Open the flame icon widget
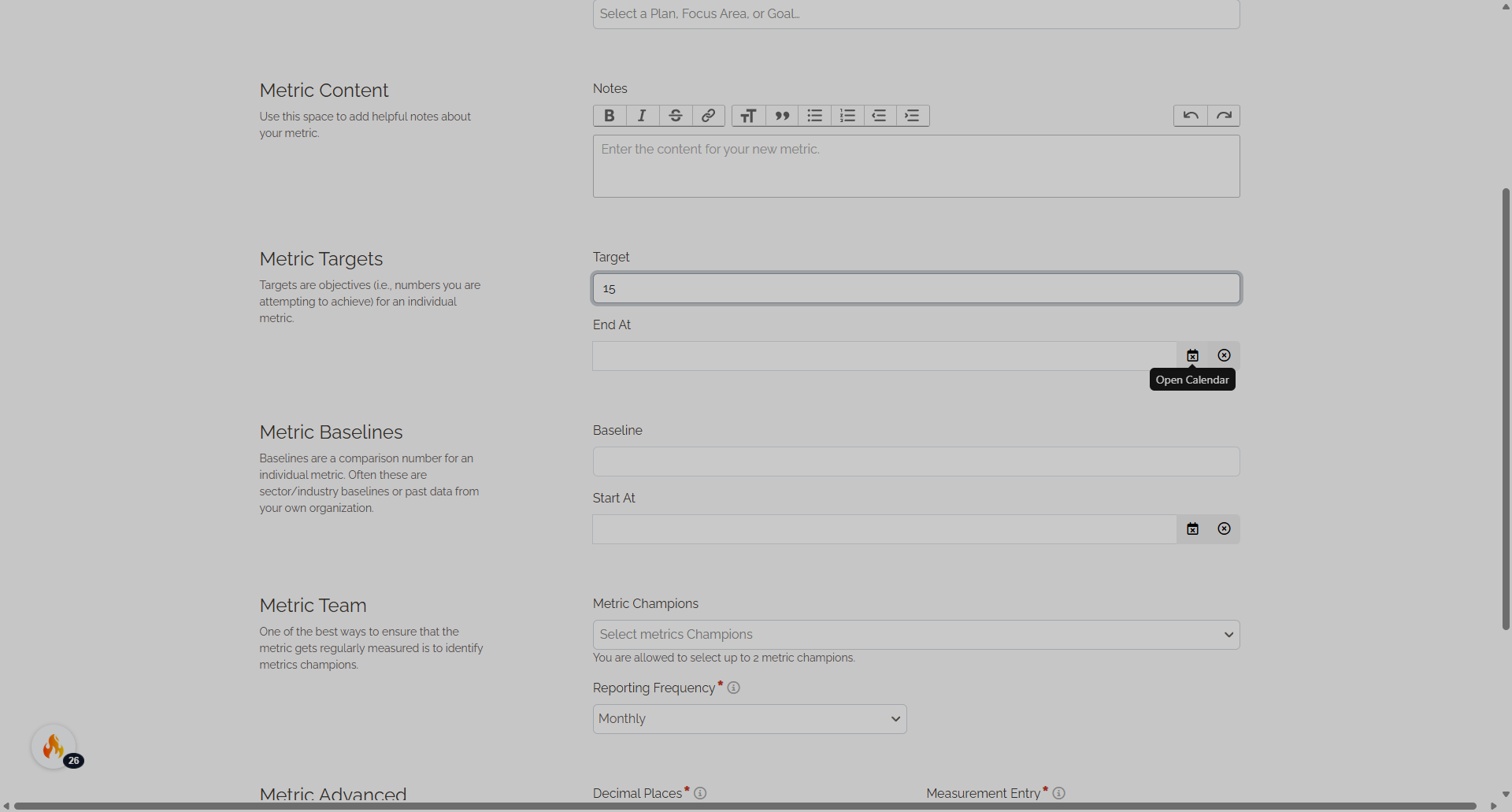 [x=54, y=747]
